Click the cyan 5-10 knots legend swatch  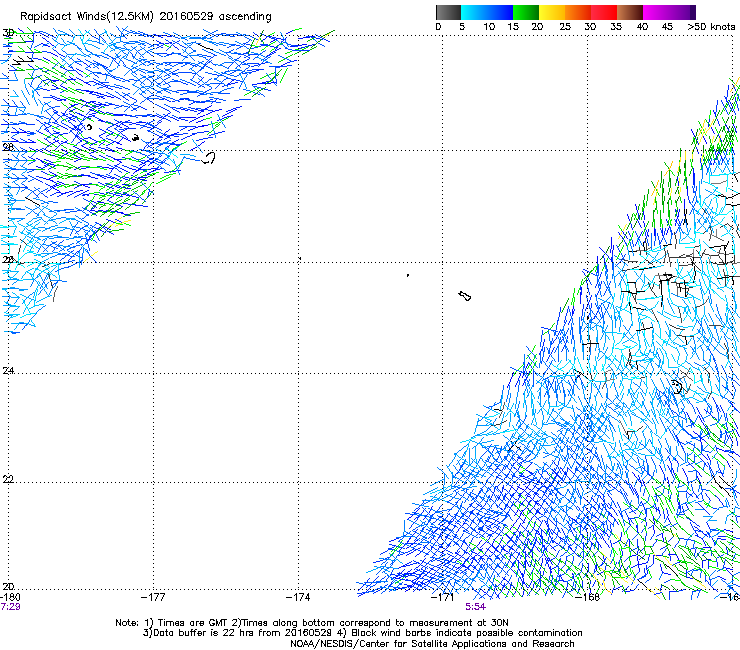coord(474,12)
